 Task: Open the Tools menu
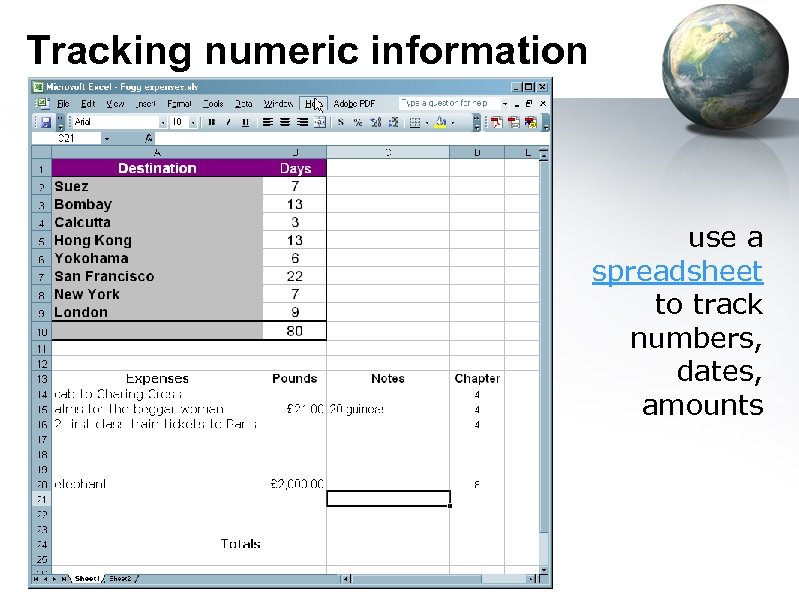(213, 104)
